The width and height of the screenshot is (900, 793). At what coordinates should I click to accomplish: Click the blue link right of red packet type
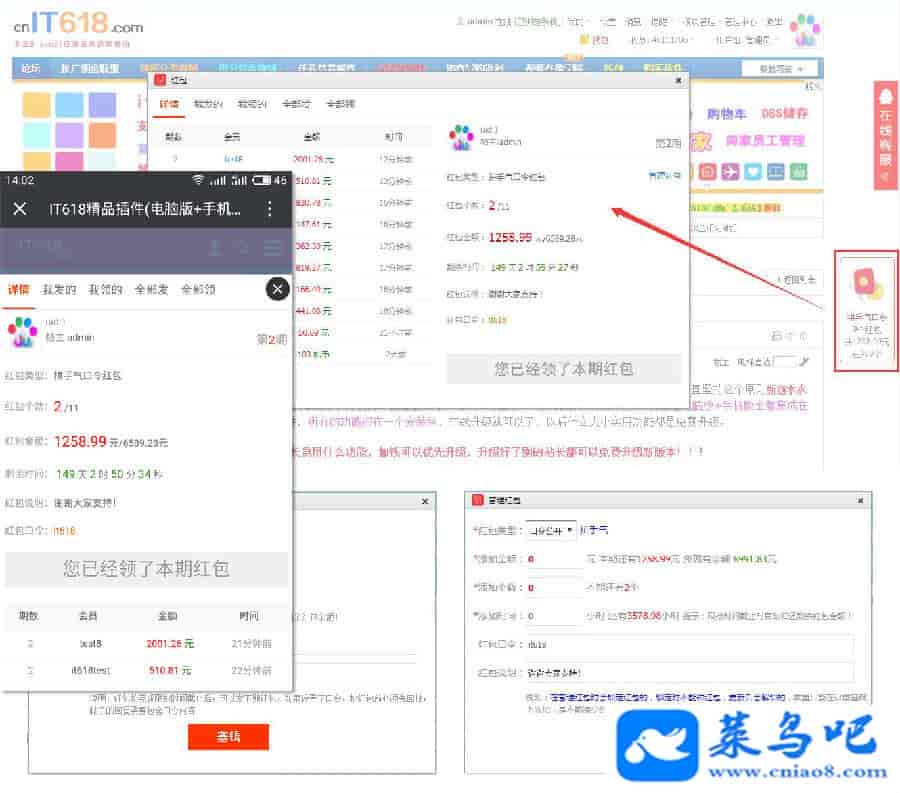coord(664,175)
